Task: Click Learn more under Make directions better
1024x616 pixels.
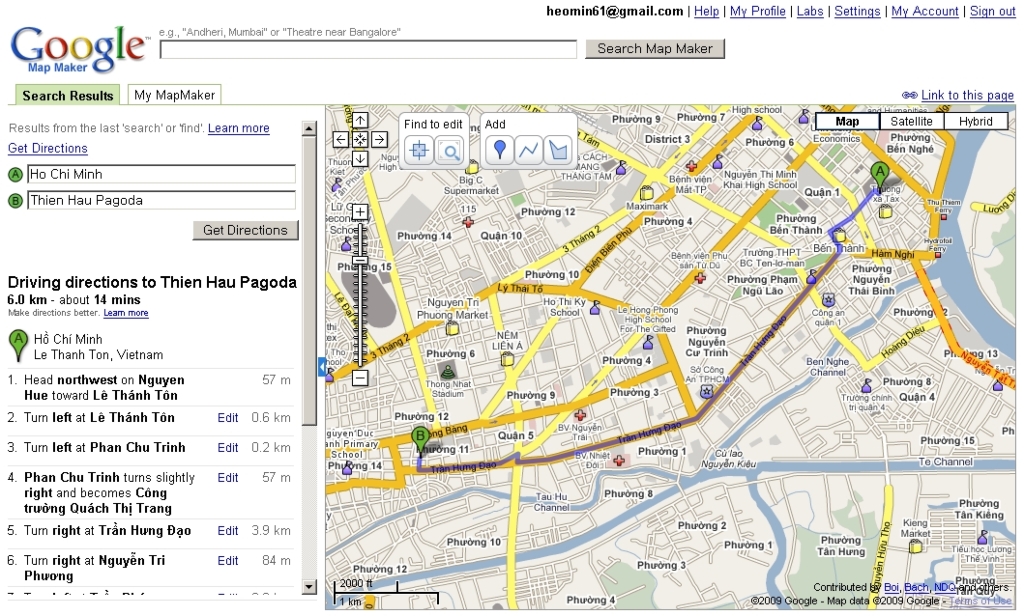Action: 125,313
